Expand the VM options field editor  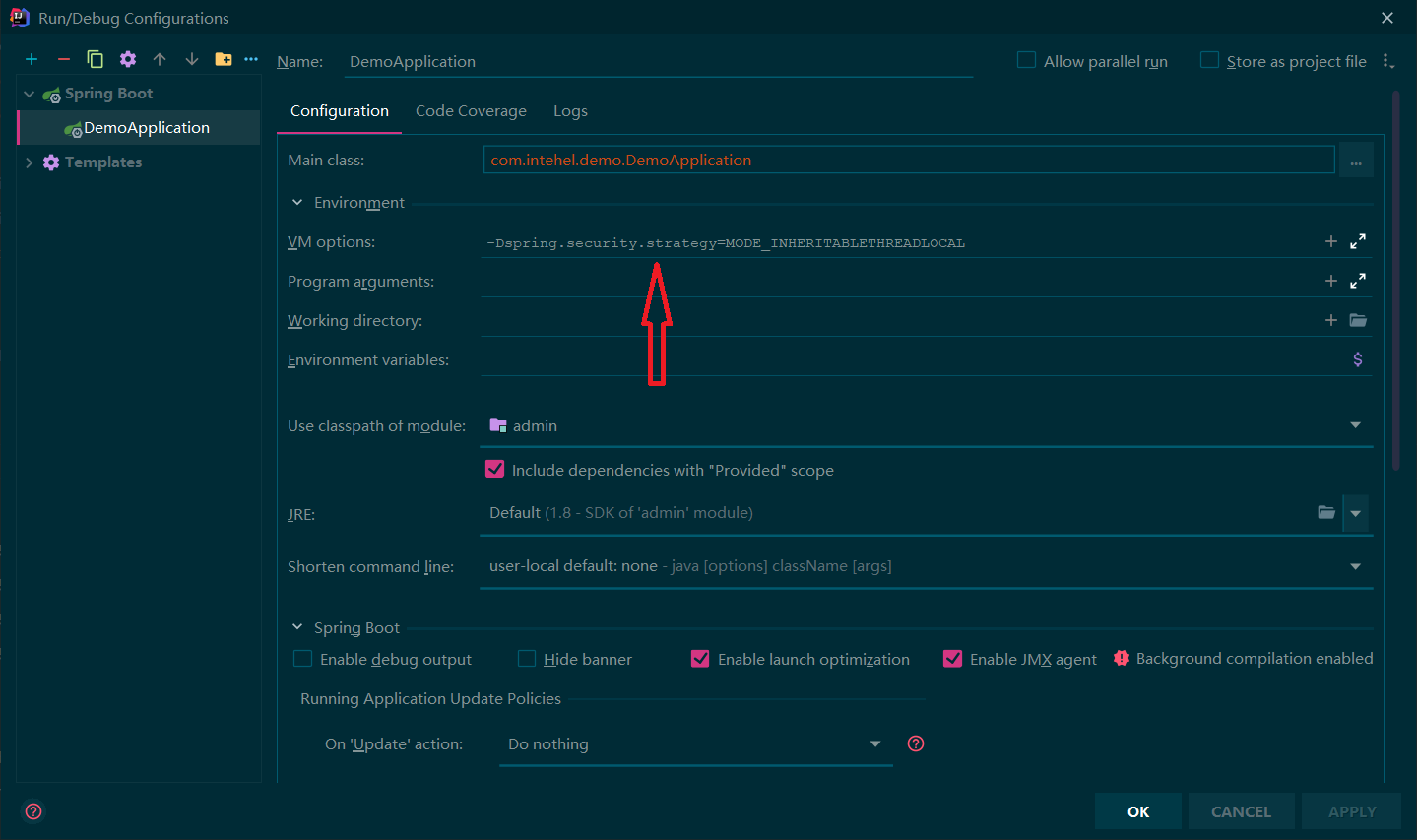(x=1358, y=241)
